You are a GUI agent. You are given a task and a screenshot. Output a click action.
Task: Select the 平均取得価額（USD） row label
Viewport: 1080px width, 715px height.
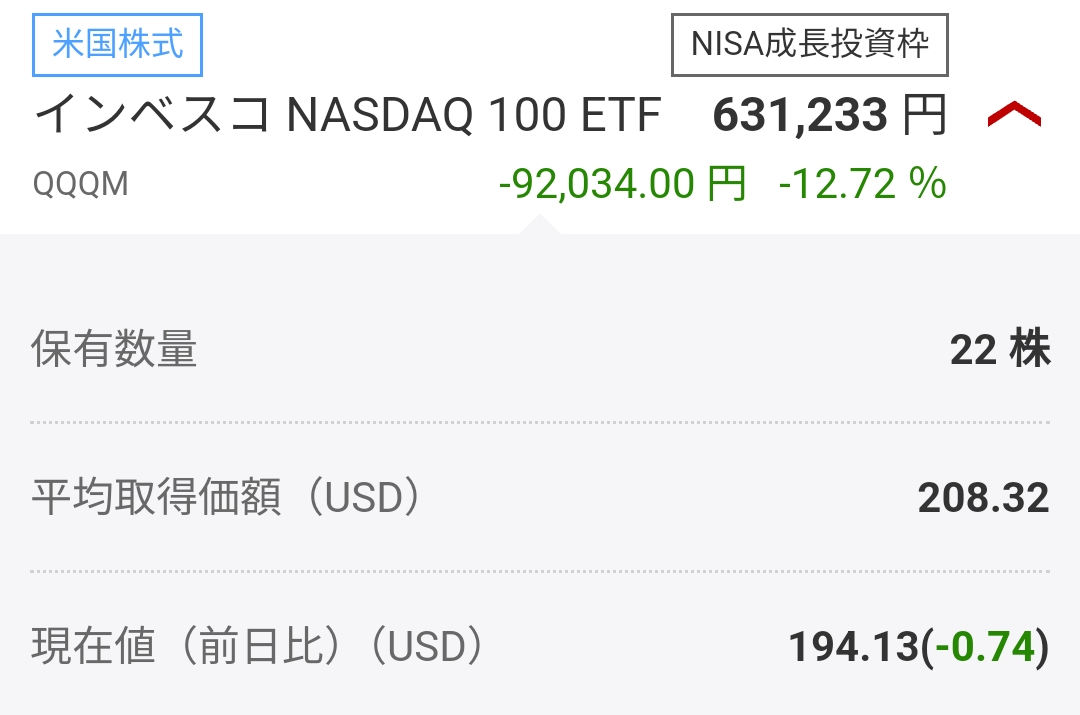[226, 497]
